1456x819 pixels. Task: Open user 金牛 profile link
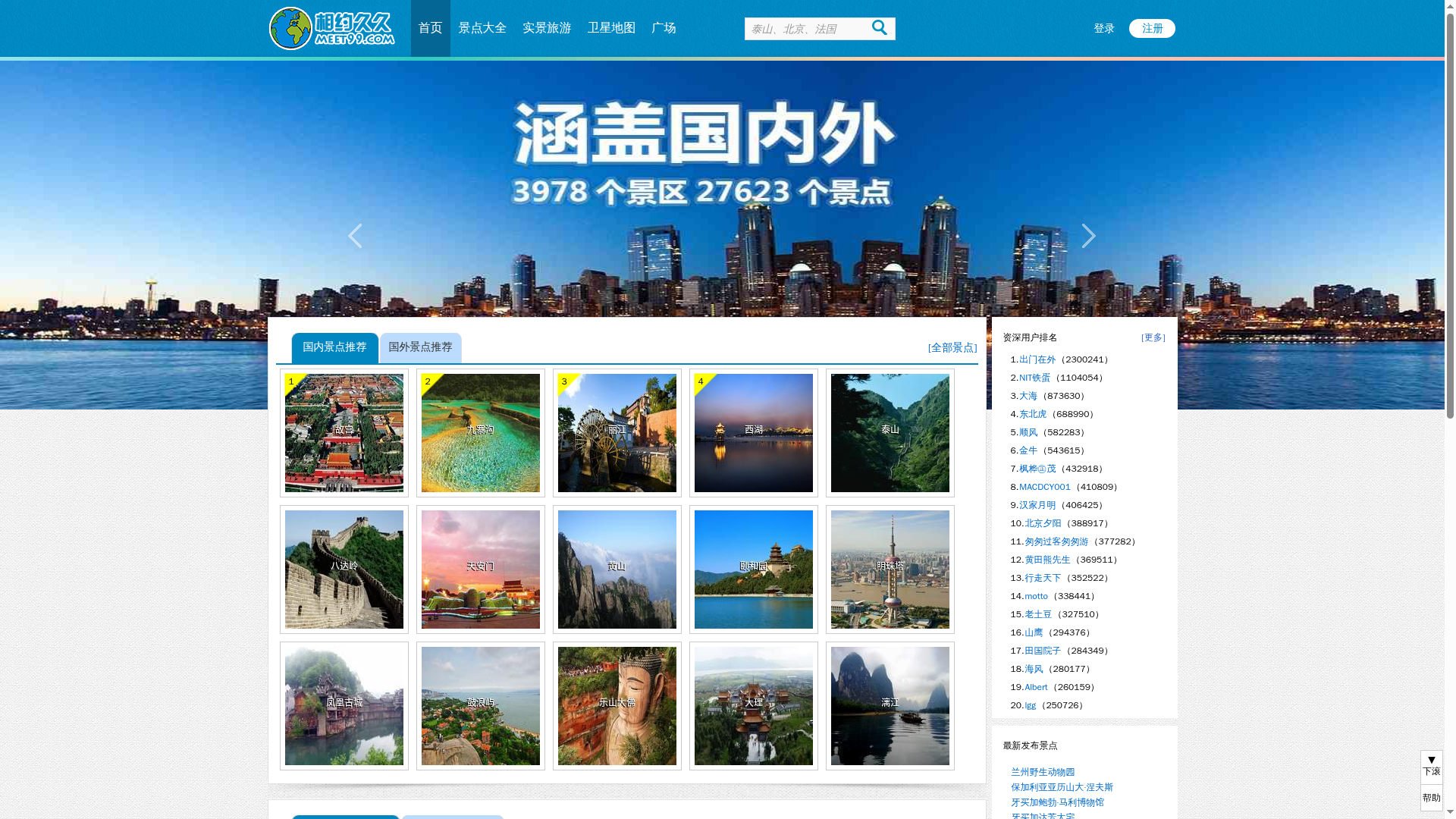(x=1028, y=450)
